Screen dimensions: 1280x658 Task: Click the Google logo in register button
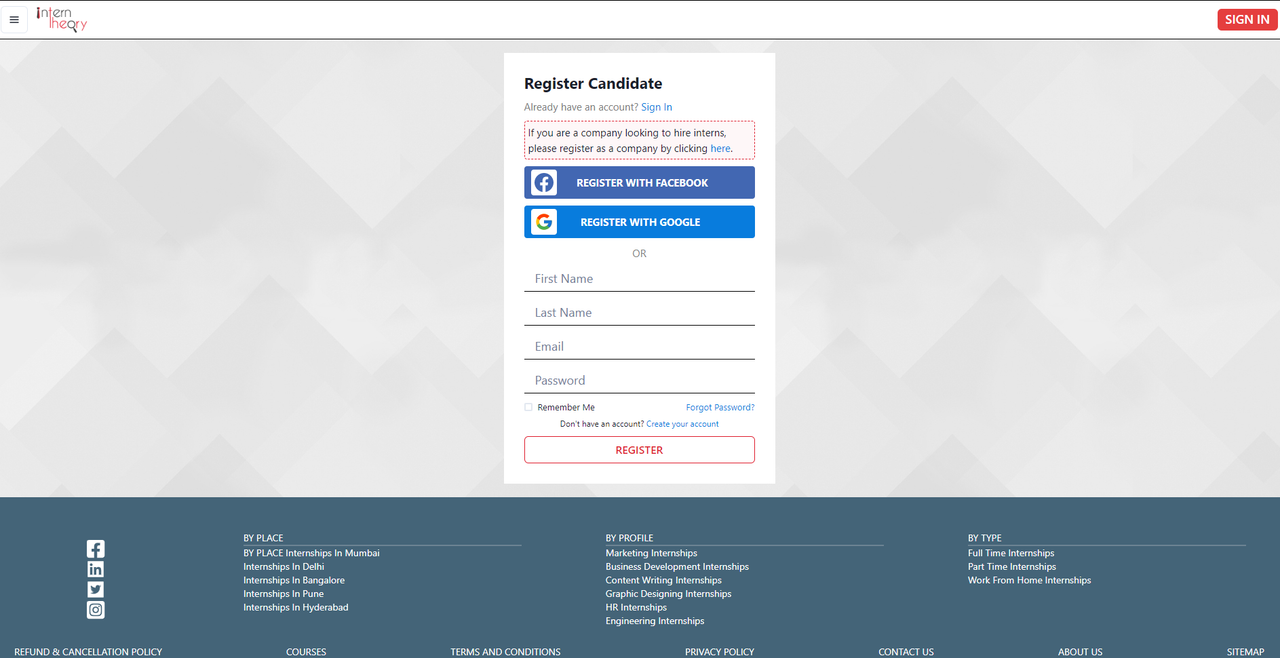[544, 222]
